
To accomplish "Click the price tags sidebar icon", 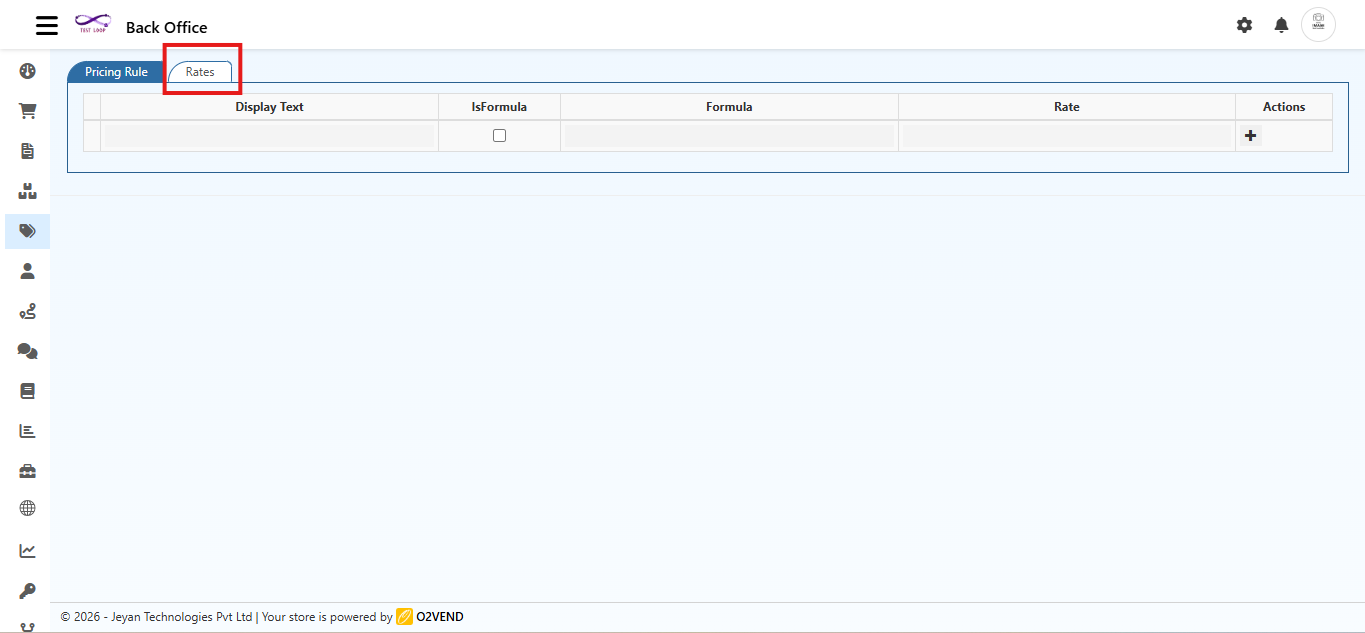I will 28,231.
